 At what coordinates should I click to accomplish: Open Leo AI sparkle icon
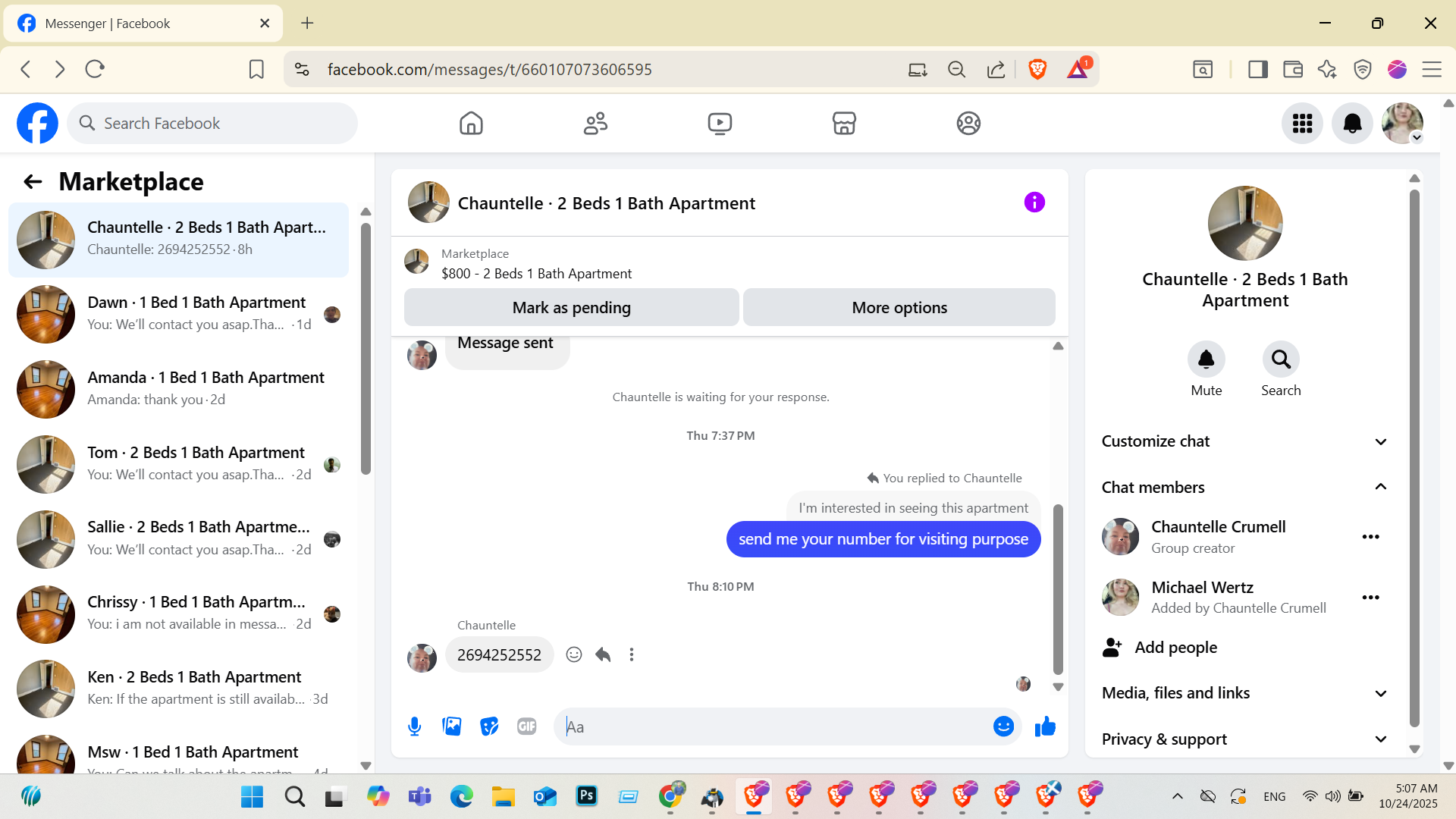[1327, 69]
